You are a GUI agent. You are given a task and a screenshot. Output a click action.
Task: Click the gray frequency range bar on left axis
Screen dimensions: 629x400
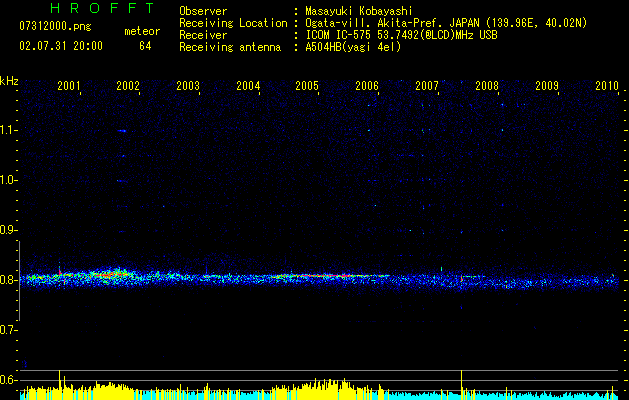[19, 280]
